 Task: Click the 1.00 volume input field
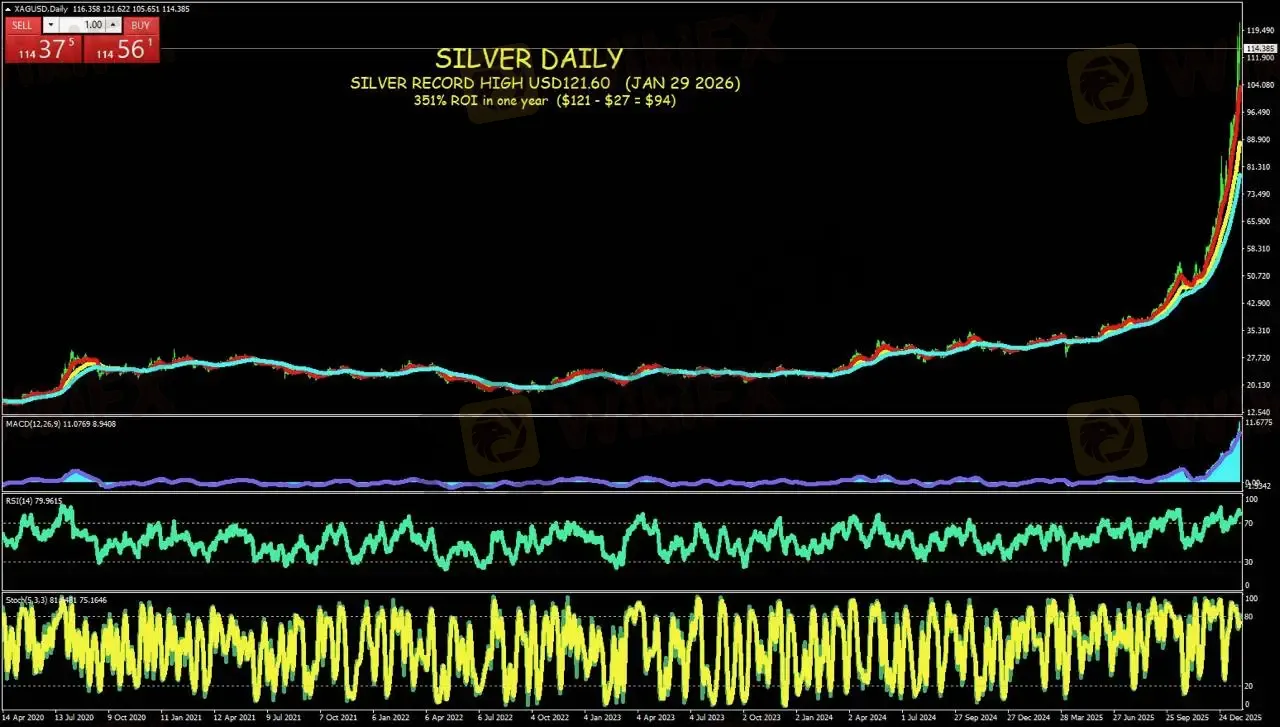click(82, 25)
